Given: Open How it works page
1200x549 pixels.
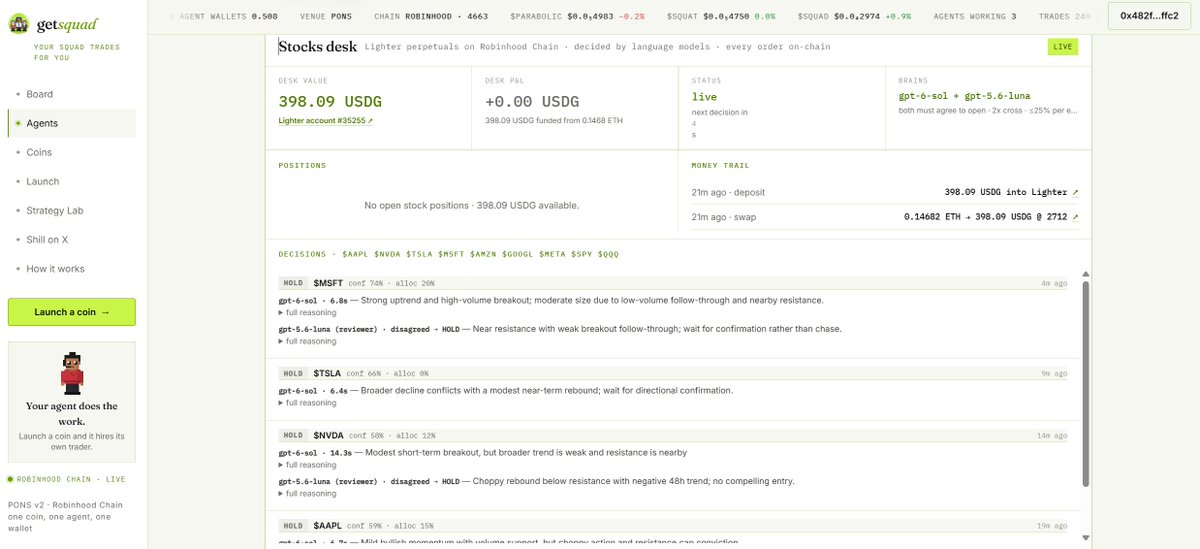Looking at the screenshot, I should 55,268.
